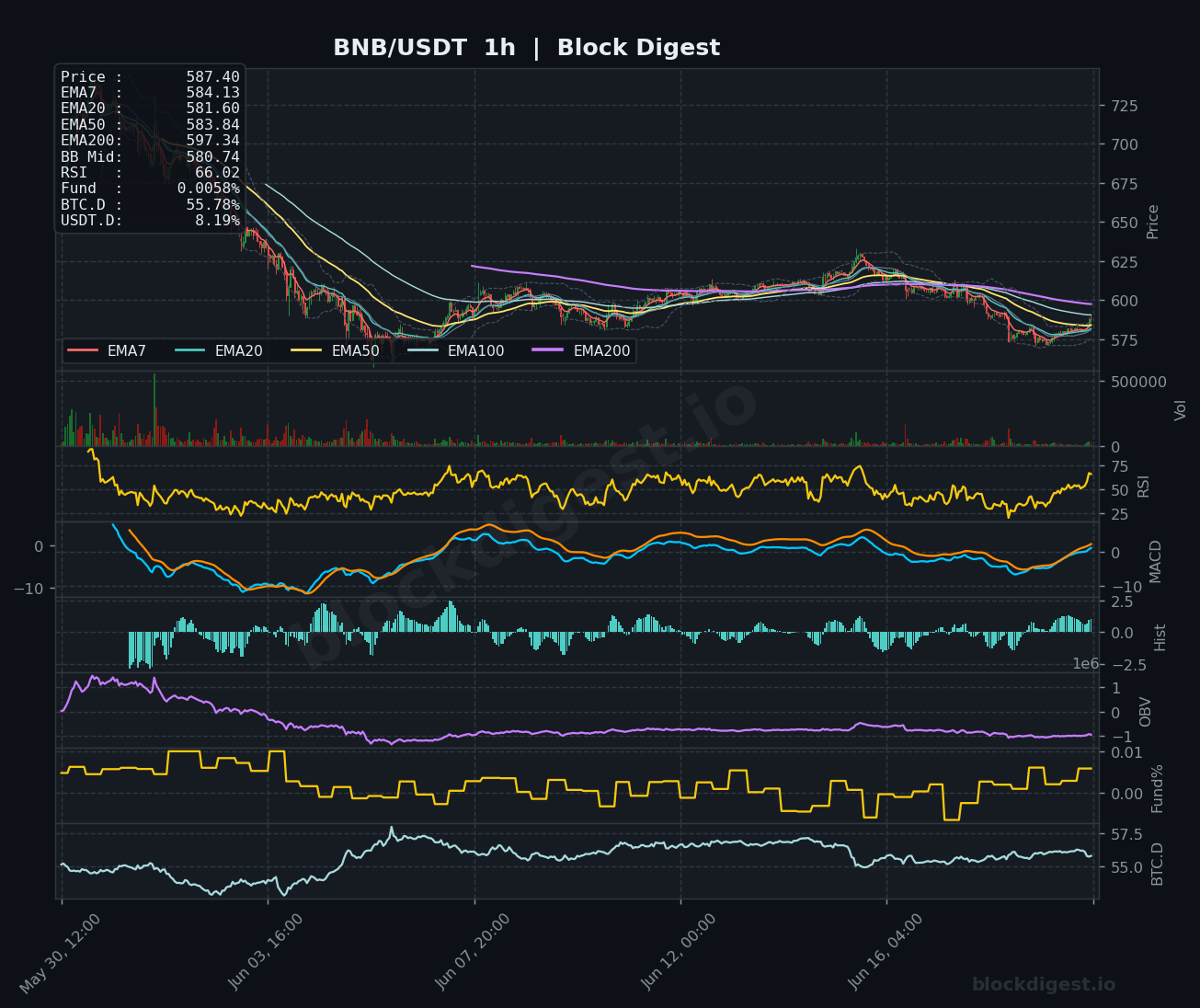Click the 55.0 BTC.D tick label
Viewport: 1200px width, 1008px height.
pos(1125,867)
